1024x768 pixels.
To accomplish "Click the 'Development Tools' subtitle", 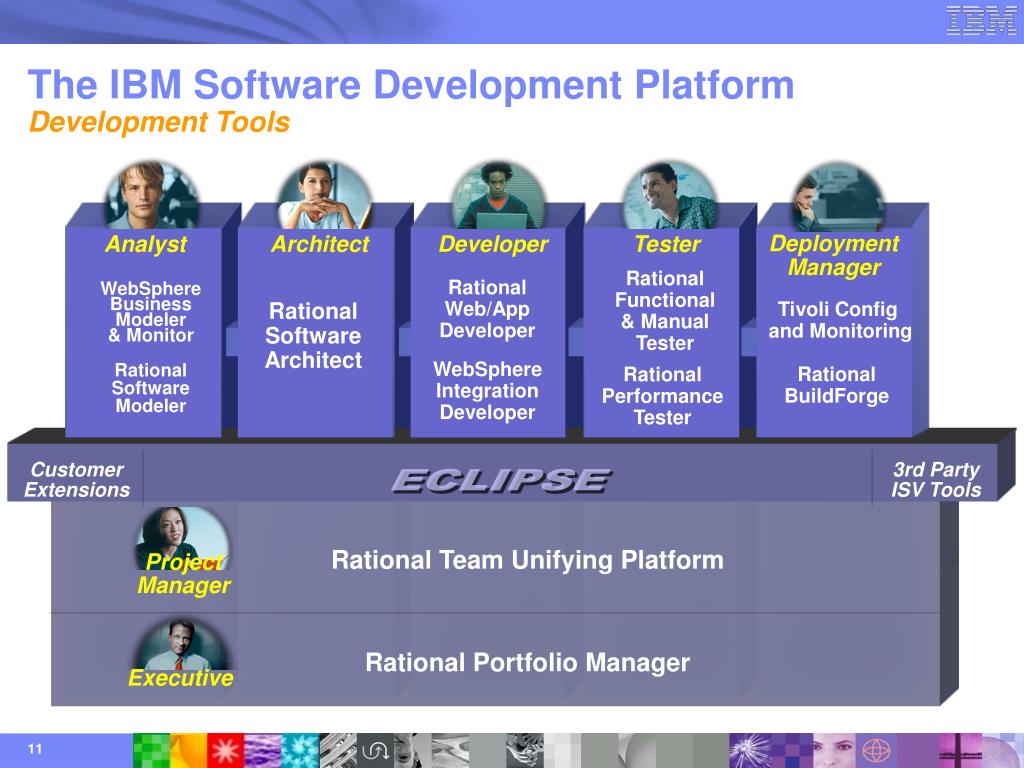I will (x=159, y=122).
